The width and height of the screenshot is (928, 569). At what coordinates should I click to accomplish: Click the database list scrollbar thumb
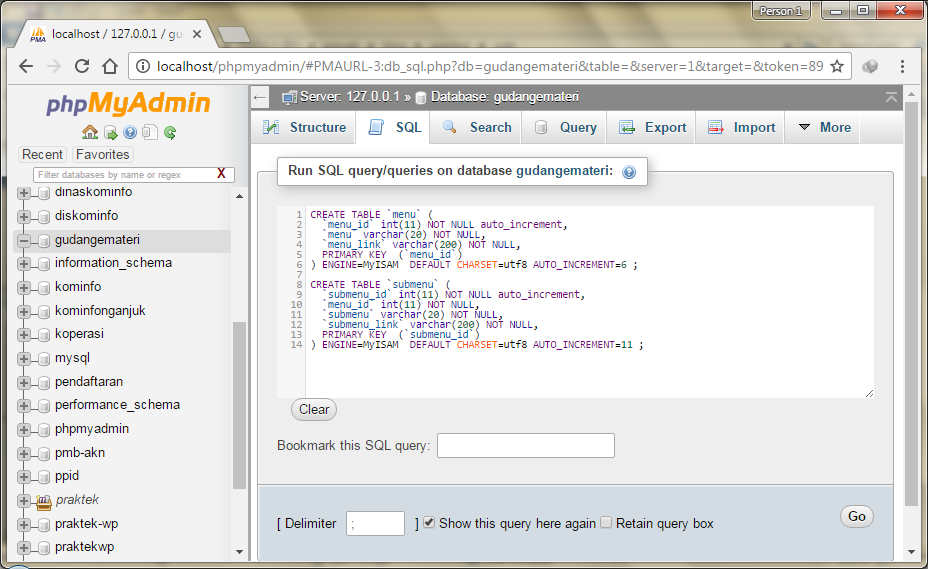239,405
